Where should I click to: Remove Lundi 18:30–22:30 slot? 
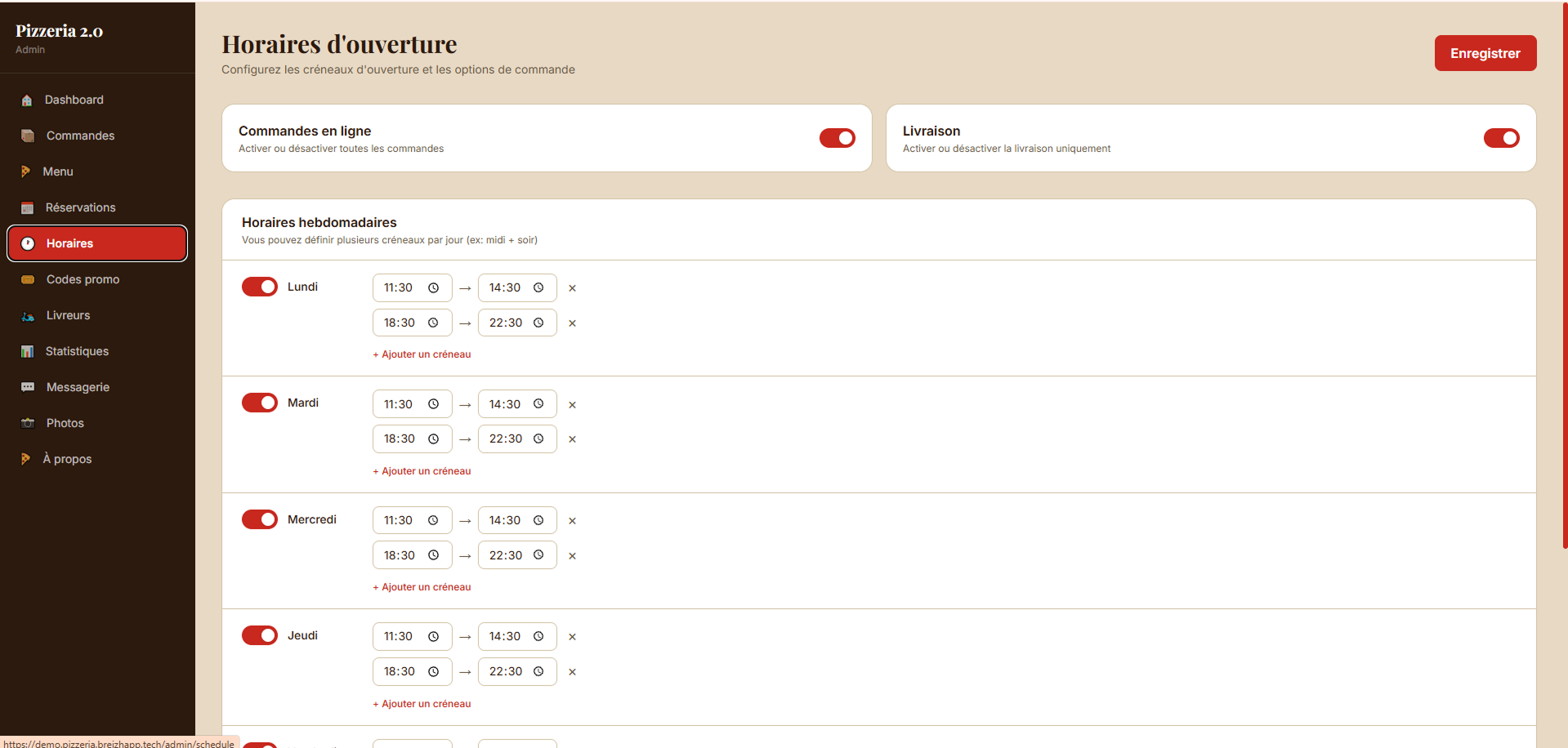[573, 323]
